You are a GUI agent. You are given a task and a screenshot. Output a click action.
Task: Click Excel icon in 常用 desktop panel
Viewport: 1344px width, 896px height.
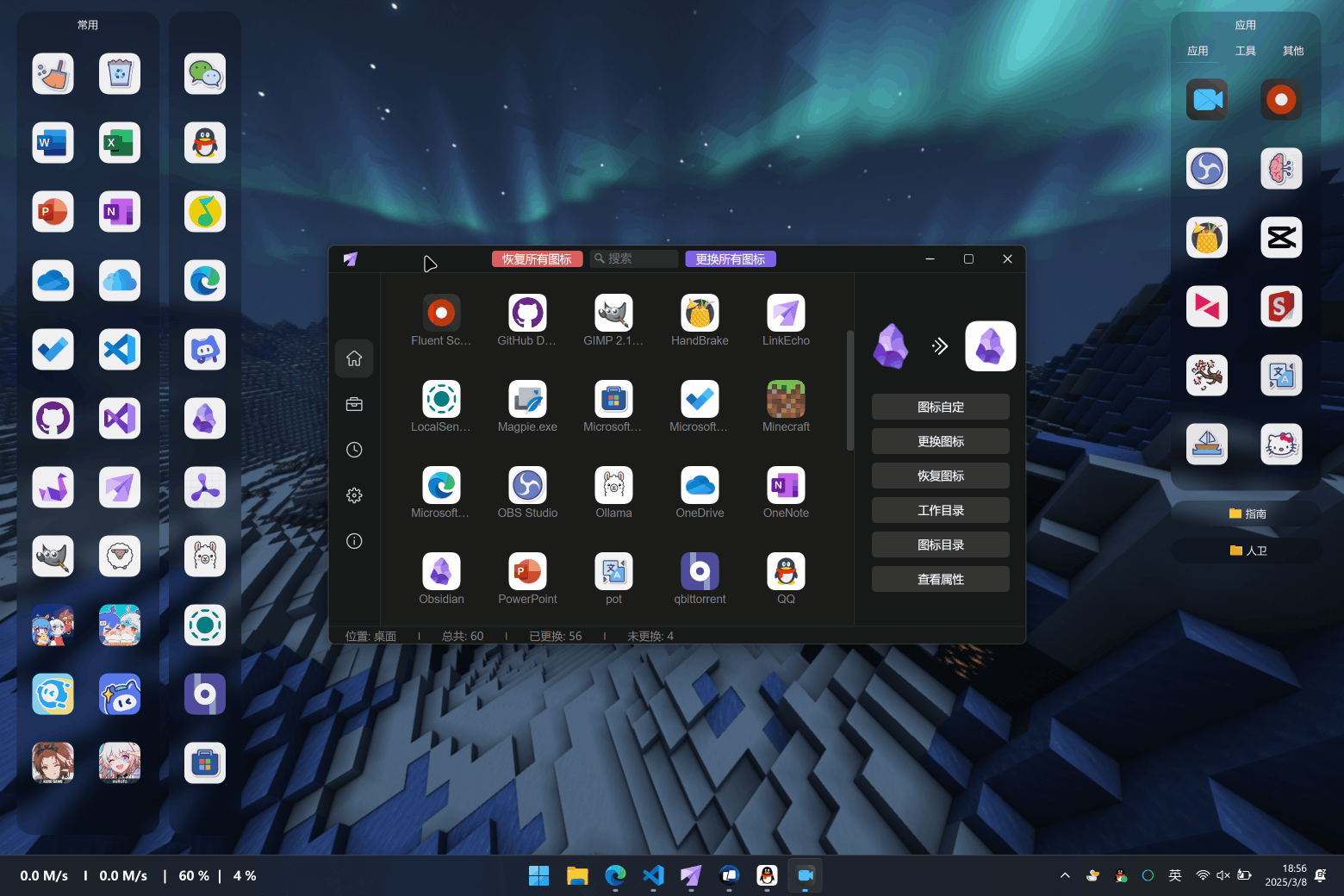coord(120,143)
